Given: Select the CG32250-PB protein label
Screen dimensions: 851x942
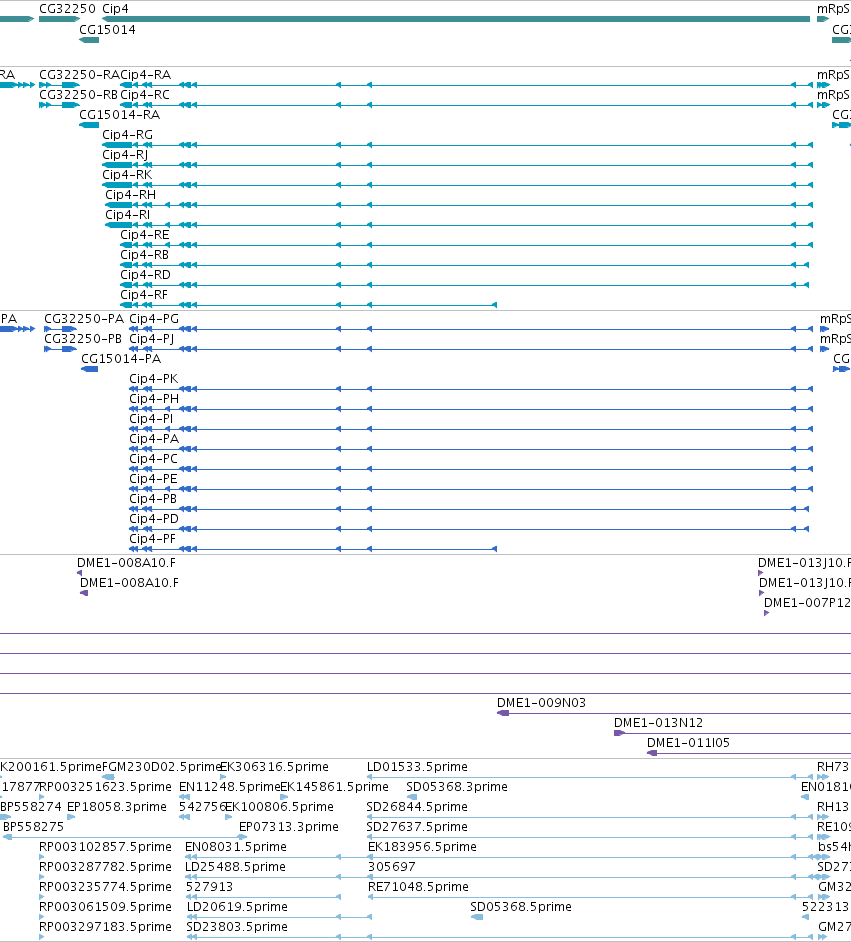Looking at the screenshot, I should (83, 339).
